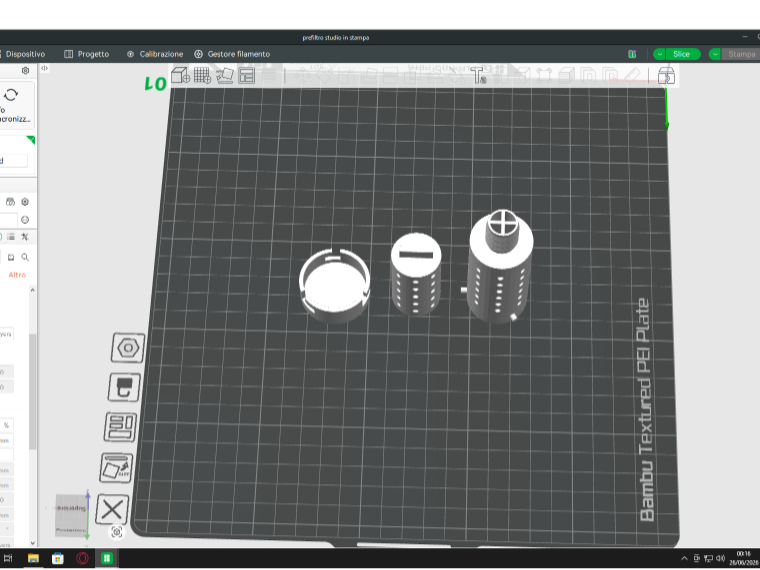Click the plate's hexagon orient icon
This screenshot has height=570, width=760.
click(x=128, y=348)
